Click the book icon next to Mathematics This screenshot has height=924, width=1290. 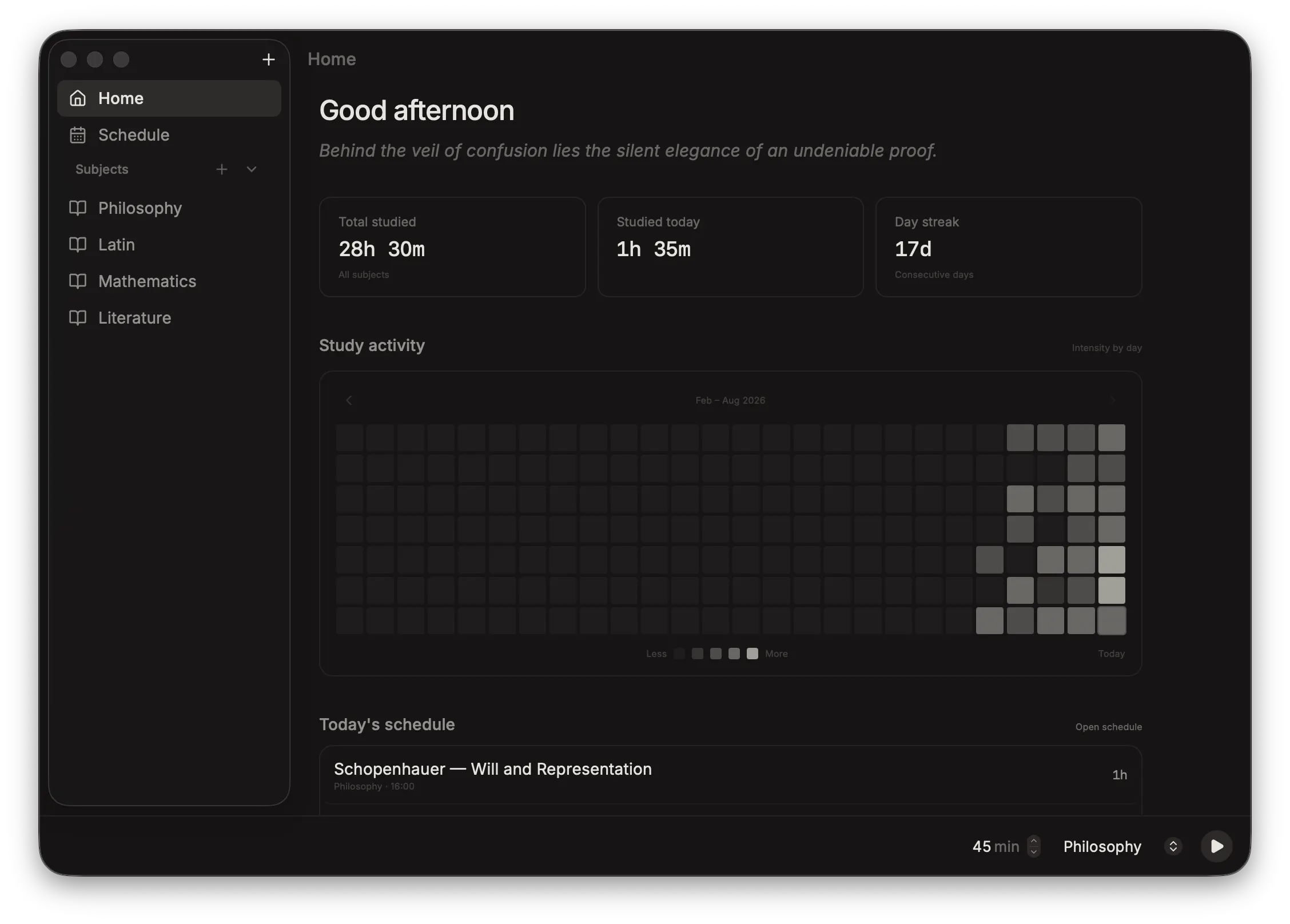point(78,281)
